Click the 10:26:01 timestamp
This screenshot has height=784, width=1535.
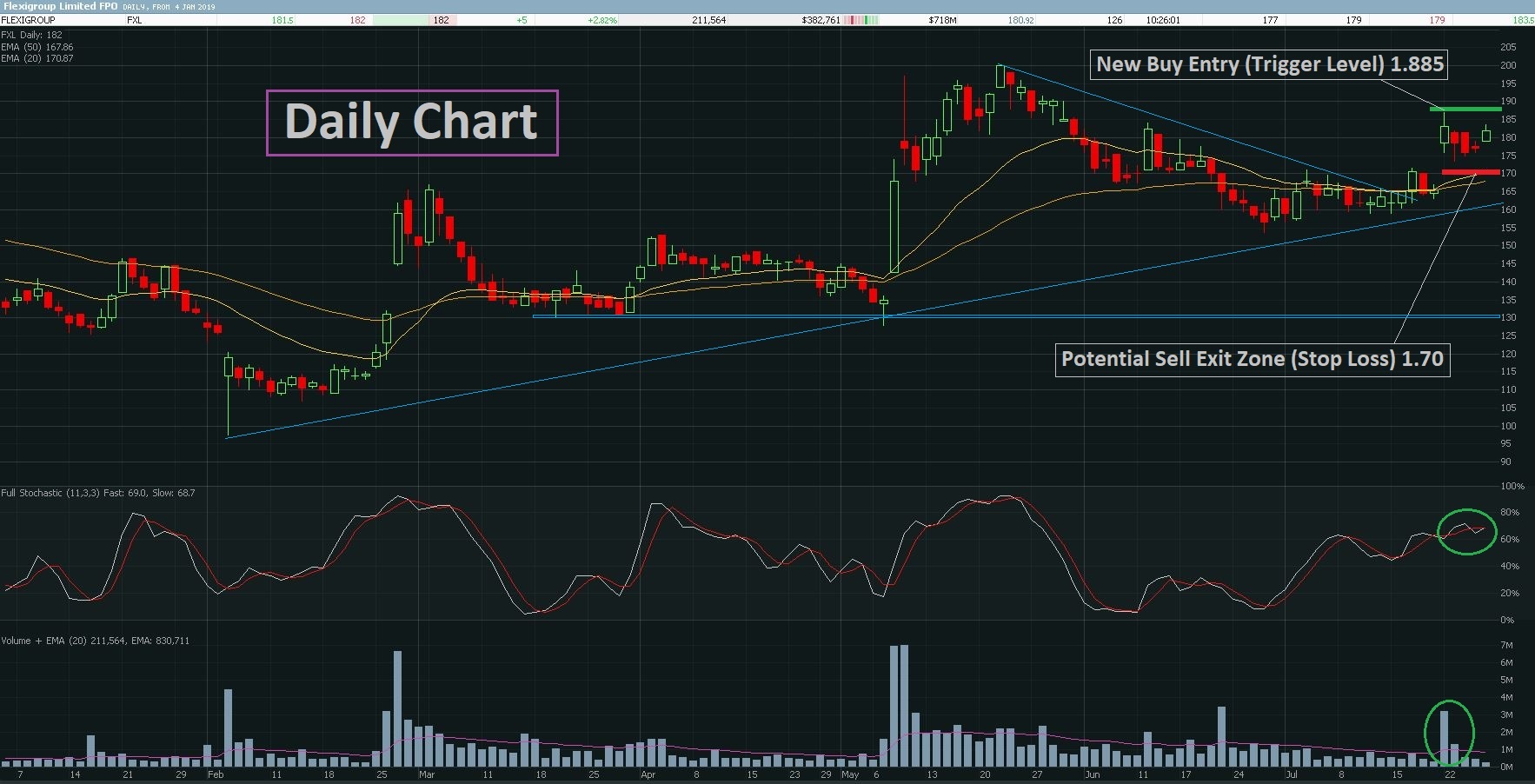pyautogui.click(x=1163, y=20)
